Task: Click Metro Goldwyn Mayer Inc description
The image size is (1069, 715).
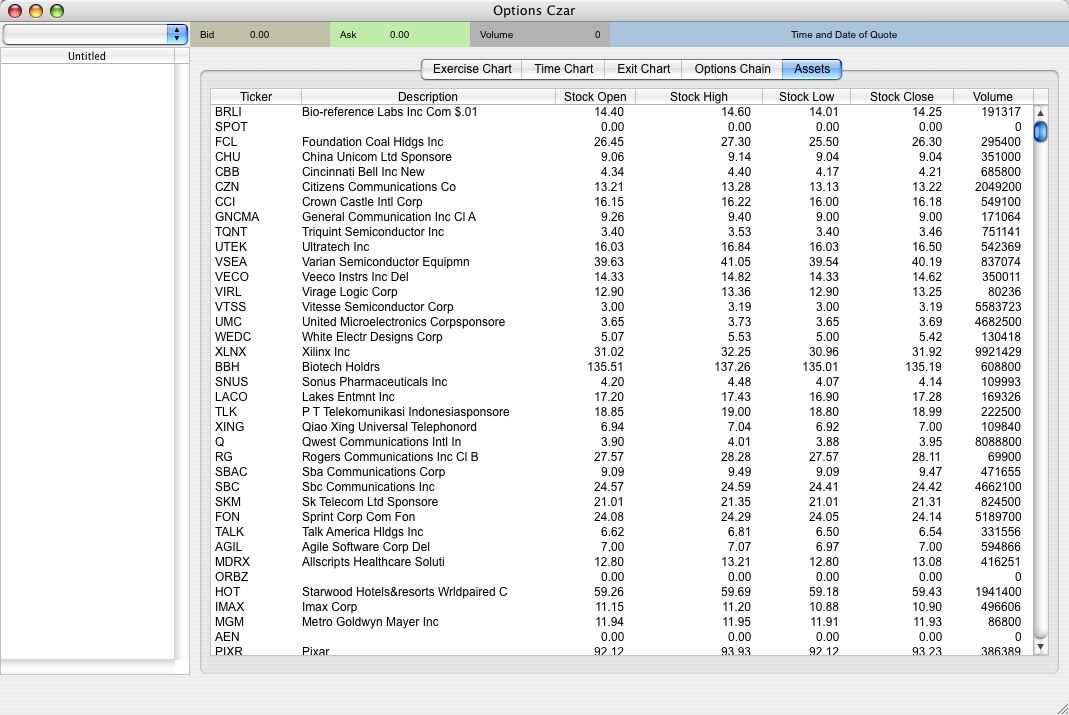Action: pos(370,622)
